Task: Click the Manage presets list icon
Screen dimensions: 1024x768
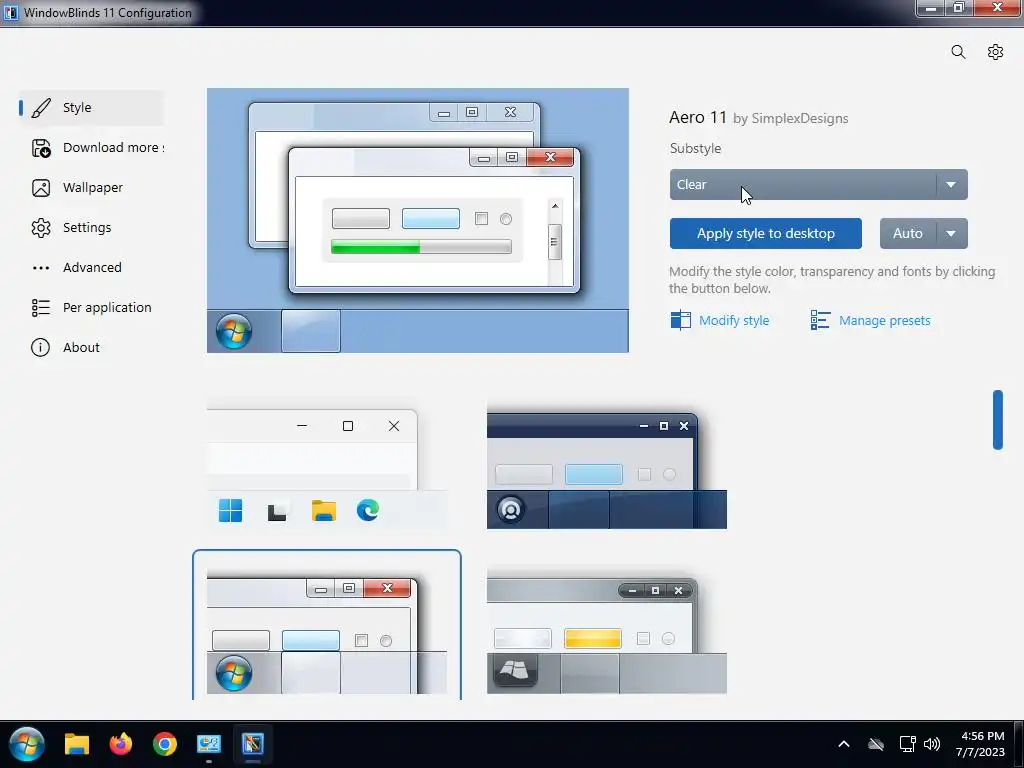Action: coord(820,320)
